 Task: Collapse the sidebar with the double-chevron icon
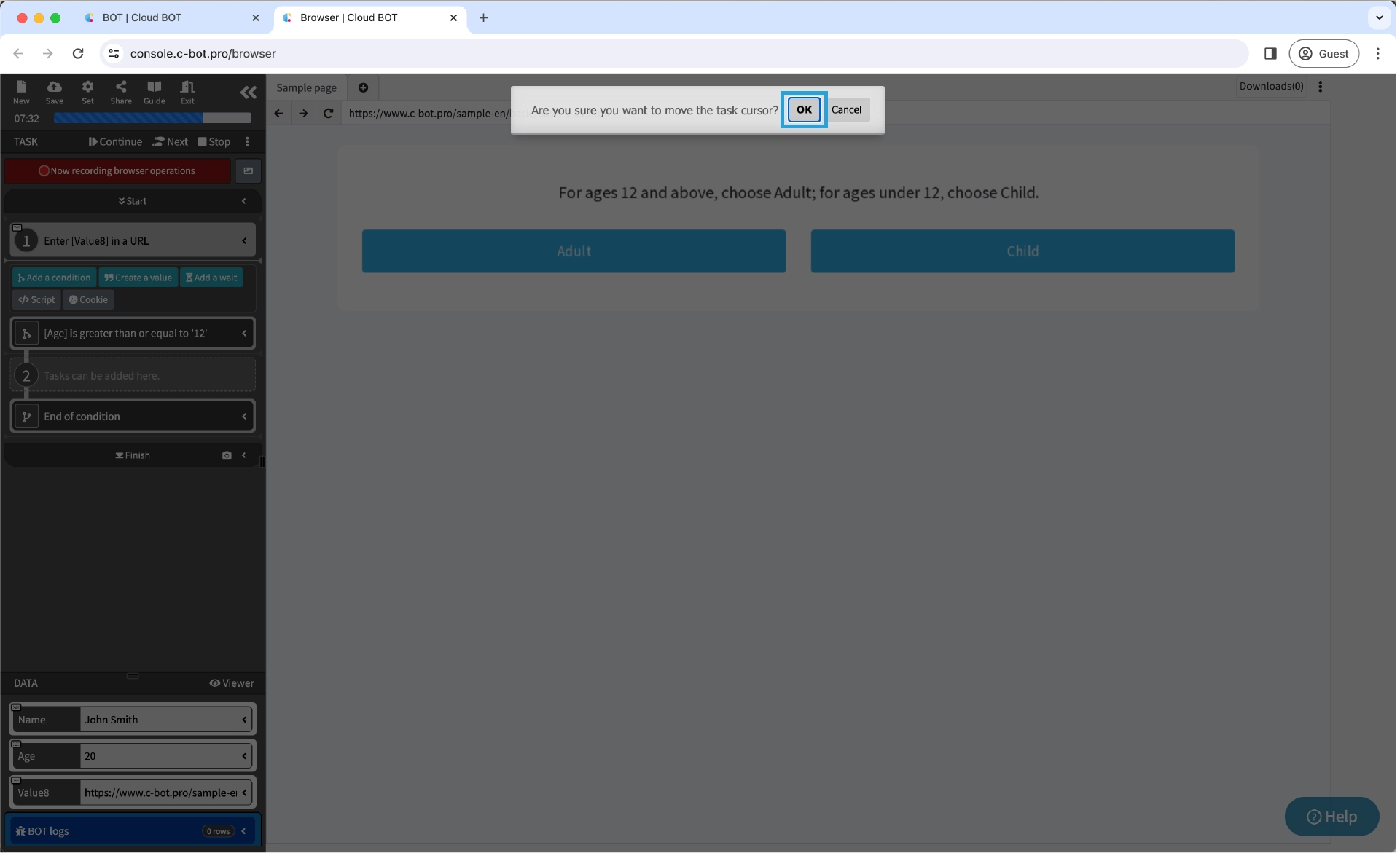click(x=248, y=92)
